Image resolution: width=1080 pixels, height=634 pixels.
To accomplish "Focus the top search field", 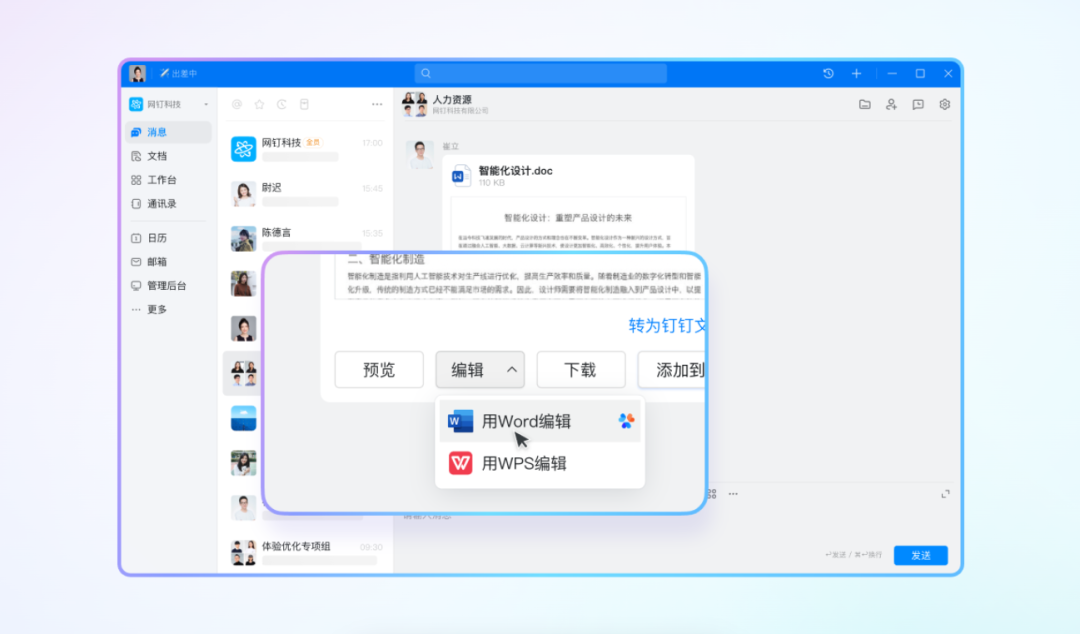I will (540, 73).
